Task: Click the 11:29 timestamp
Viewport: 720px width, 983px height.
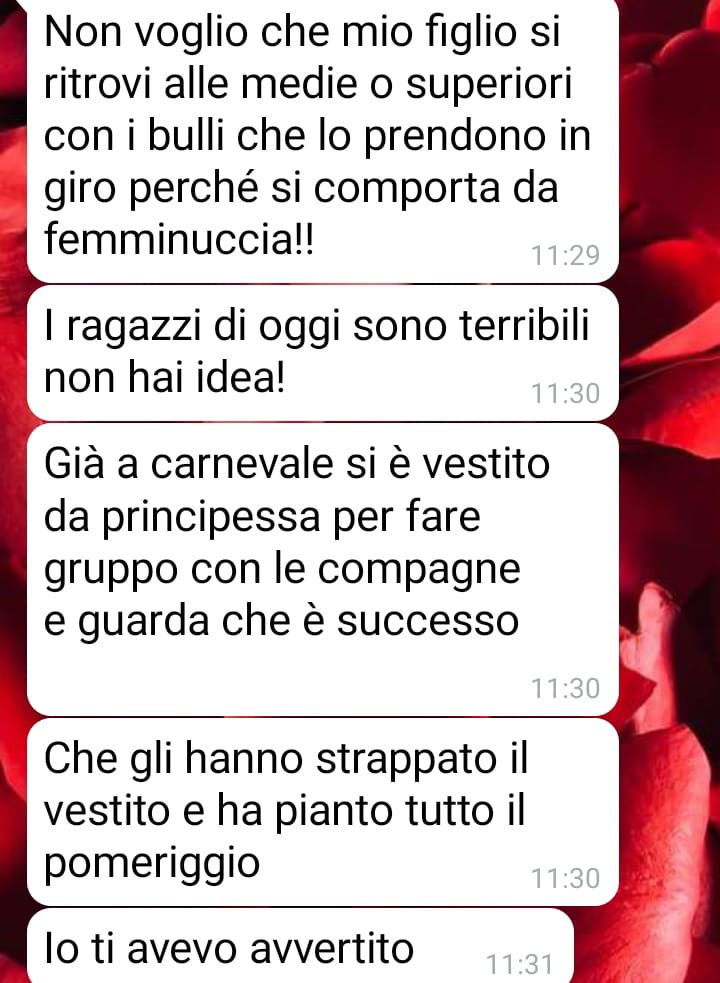Action: coord(565,255)
